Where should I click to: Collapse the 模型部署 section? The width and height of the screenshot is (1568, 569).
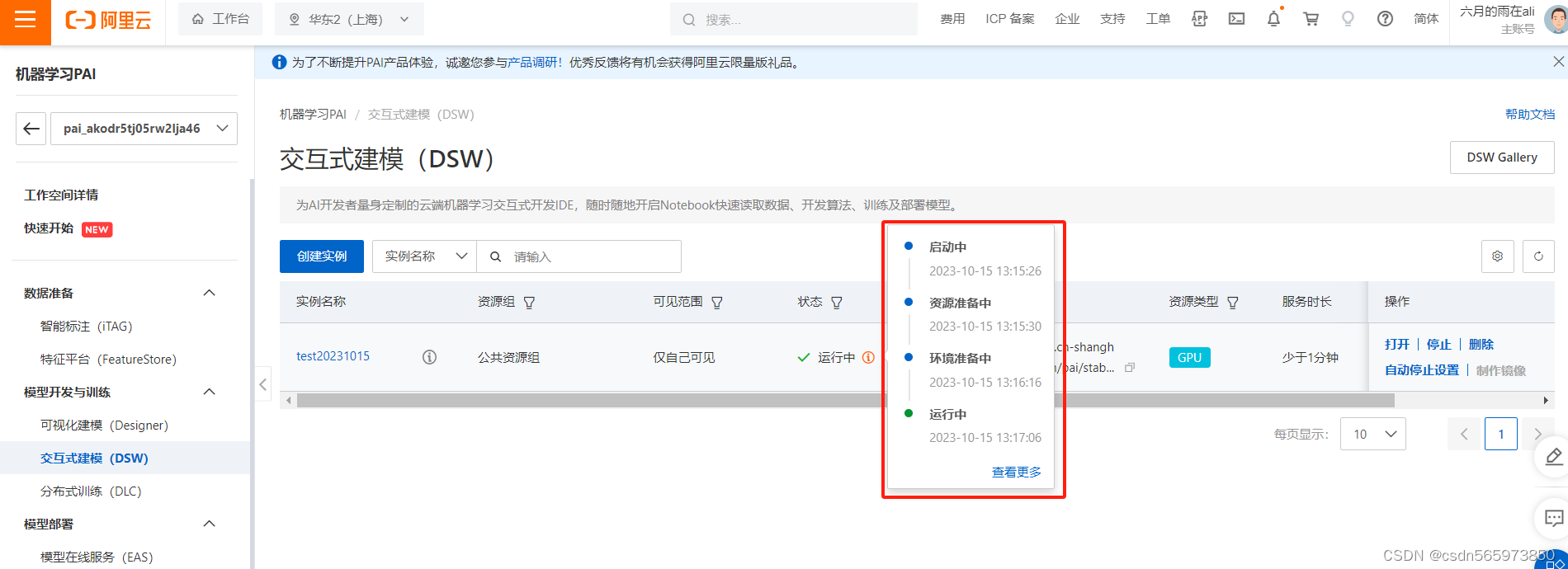point(209,524)
